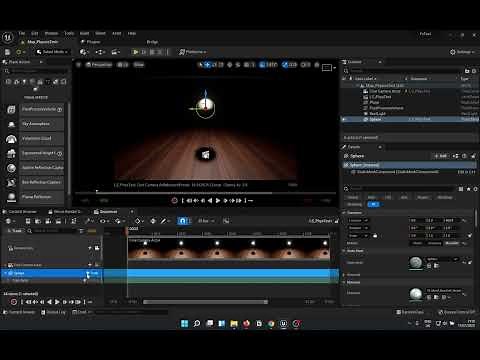This screenshot has width=480, height=360.
Task: Start Play in Editor with green play icon
Action: [x=135, y=52]
